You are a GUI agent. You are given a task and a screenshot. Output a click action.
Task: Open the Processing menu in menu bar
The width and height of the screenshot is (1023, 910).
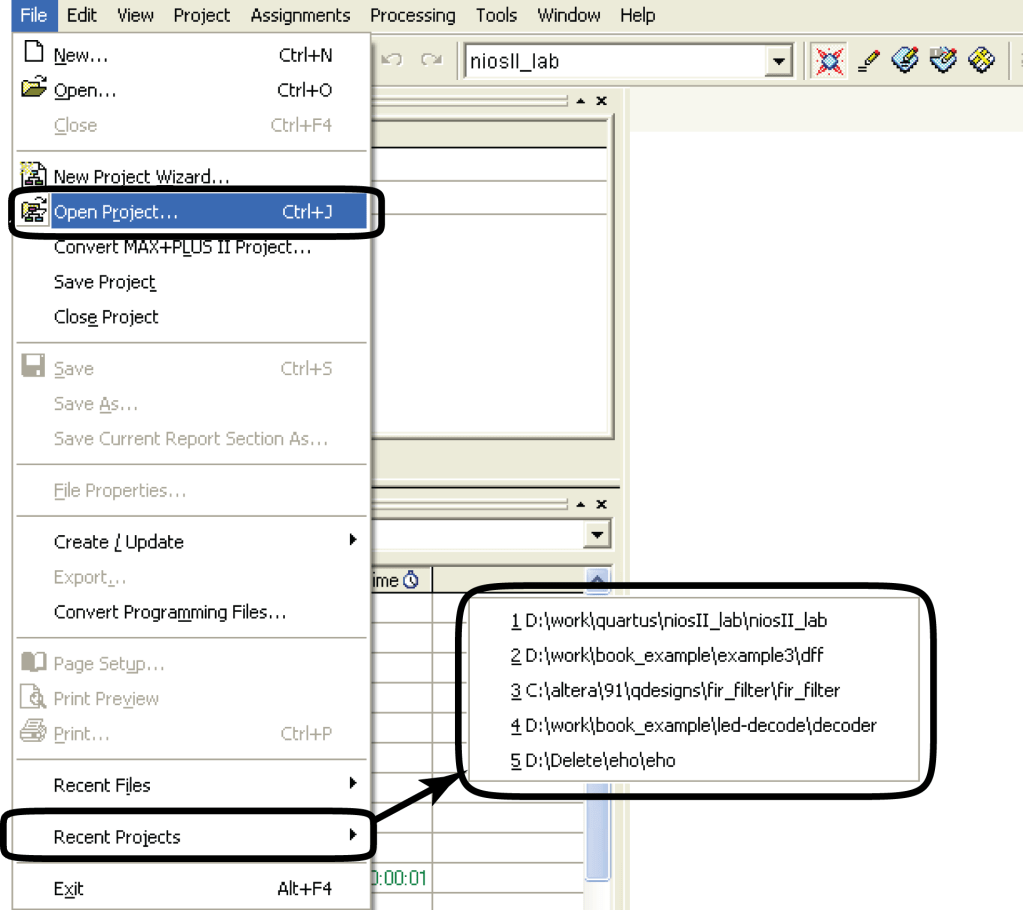pyautogui.click(x=412, y=15)
